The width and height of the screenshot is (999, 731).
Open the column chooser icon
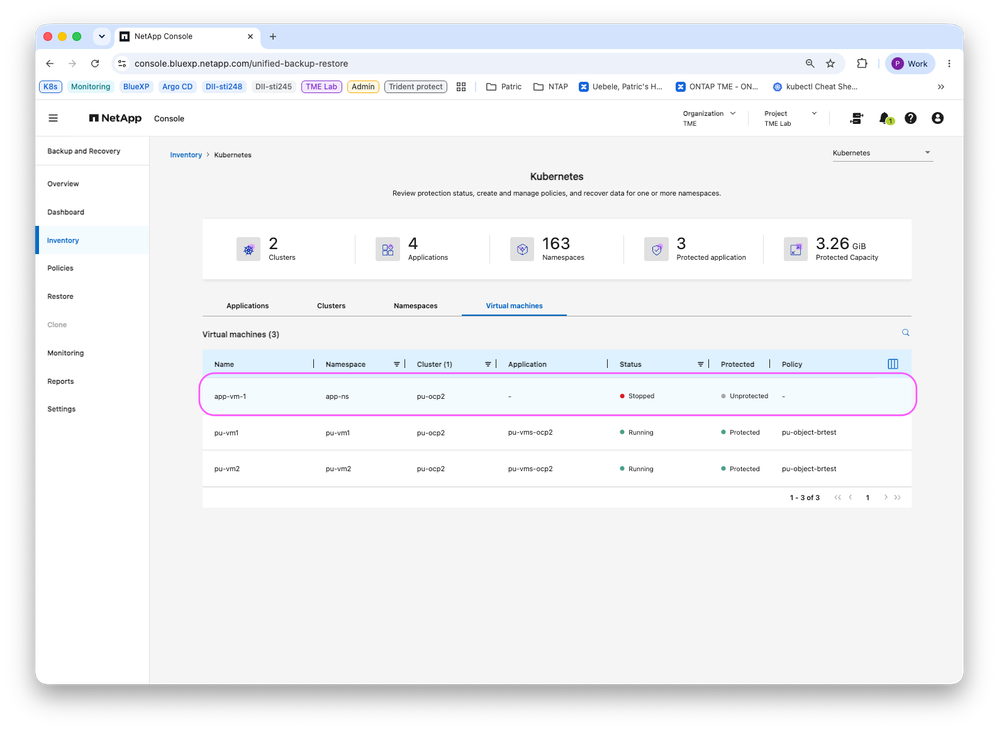(x=893, y=364)
